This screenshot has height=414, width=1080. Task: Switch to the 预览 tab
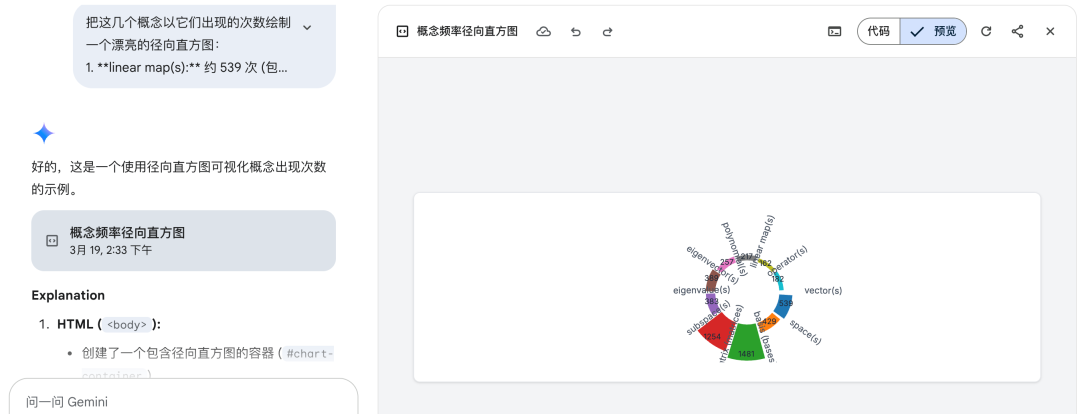(933, 32)
